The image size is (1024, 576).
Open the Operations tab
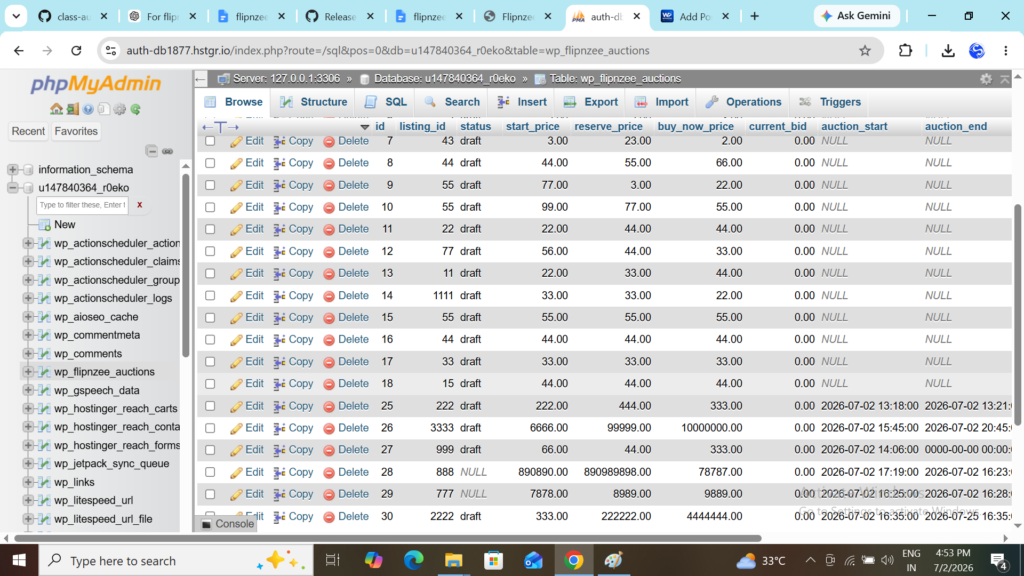(x=743, y=102)
